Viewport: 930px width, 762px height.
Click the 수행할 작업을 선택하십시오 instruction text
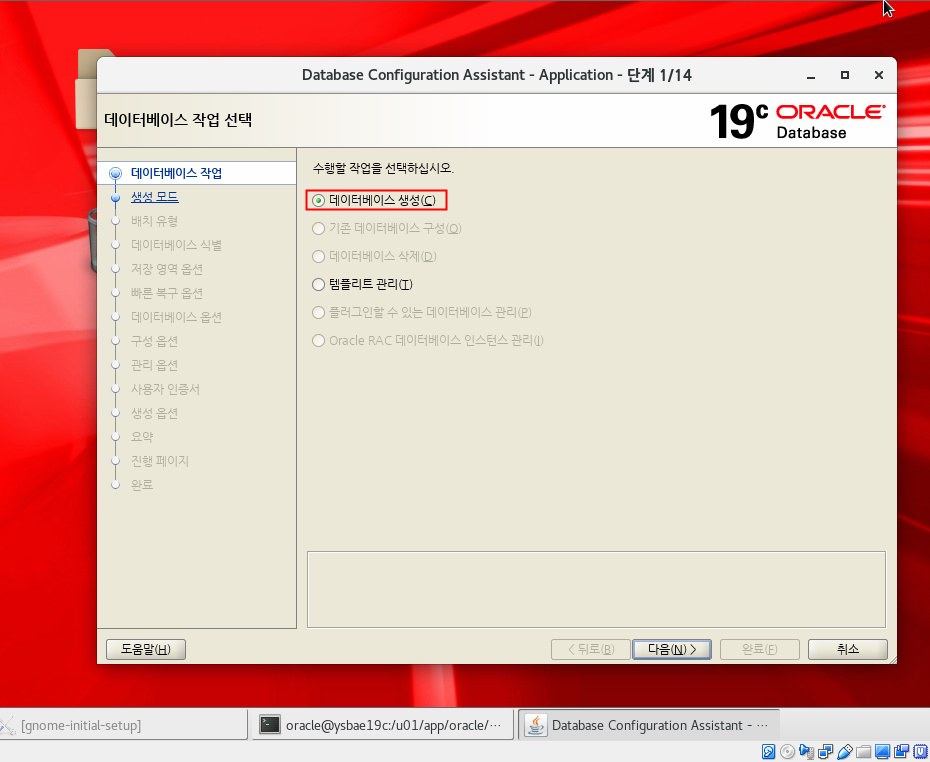[x=383, y=168]
